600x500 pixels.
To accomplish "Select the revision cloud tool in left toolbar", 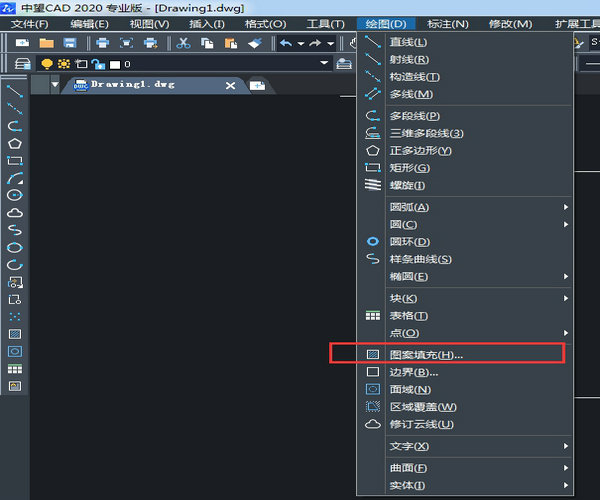I will pyautogui.click(x=15, y=212).
